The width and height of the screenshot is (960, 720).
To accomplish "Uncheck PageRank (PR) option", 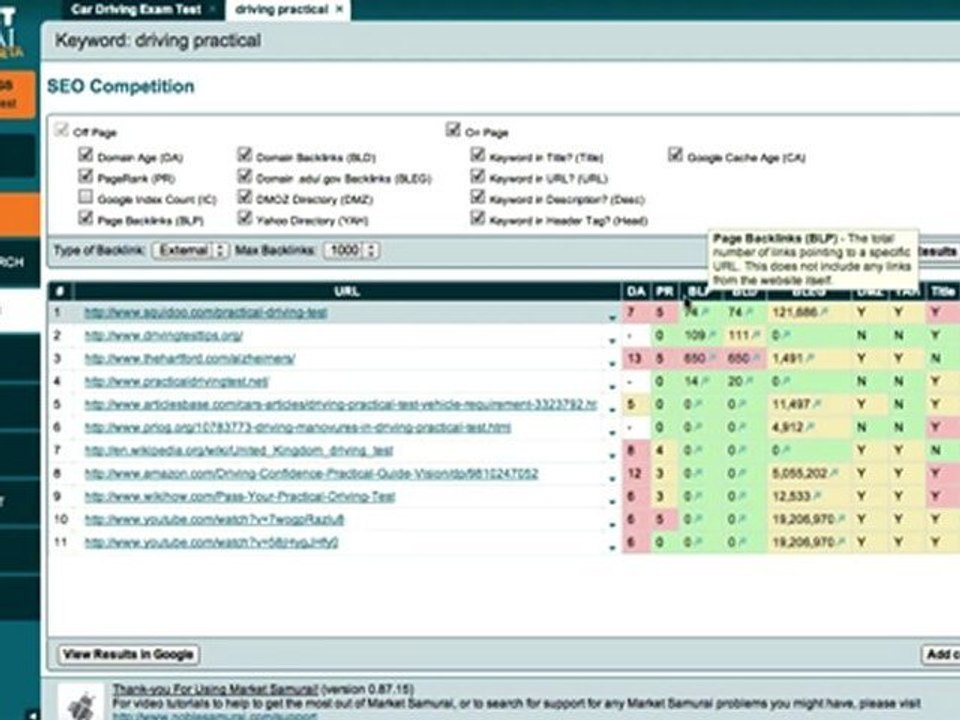I will click(86, 176).
